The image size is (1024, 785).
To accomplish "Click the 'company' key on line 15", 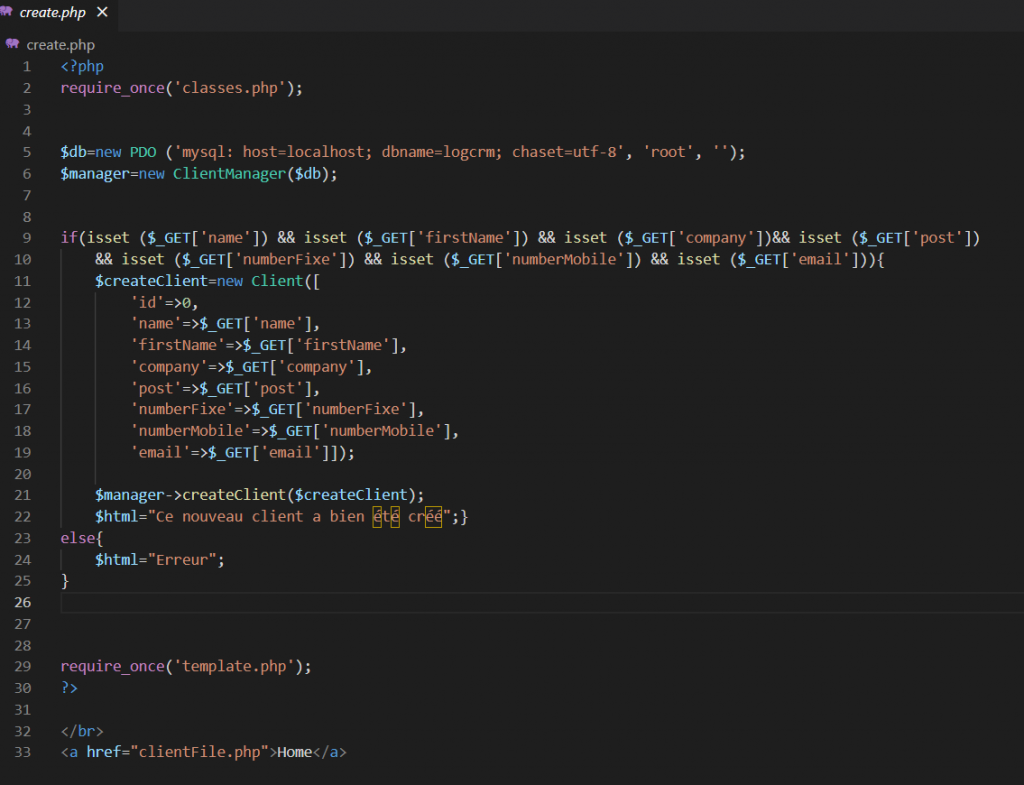I will [x=169, y=366].
